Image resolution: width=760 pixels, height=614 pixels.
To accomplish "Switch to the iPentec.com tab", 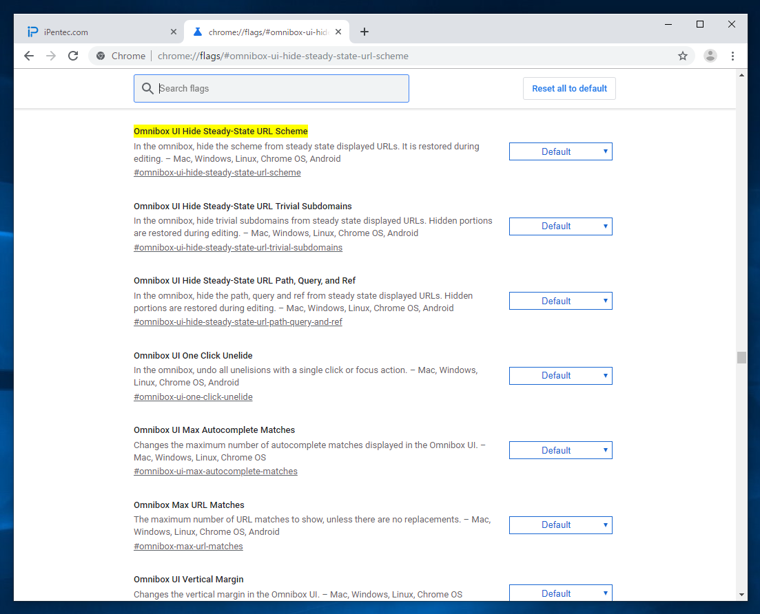I will 99,32.
